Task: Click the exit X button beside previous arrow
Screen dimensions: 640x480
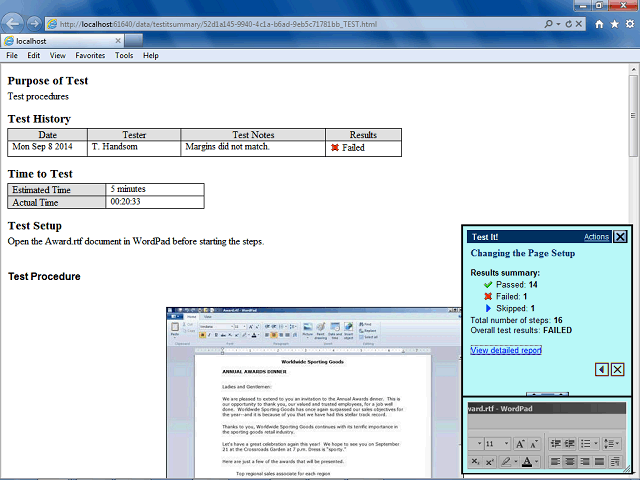Action: click(618, 369)
